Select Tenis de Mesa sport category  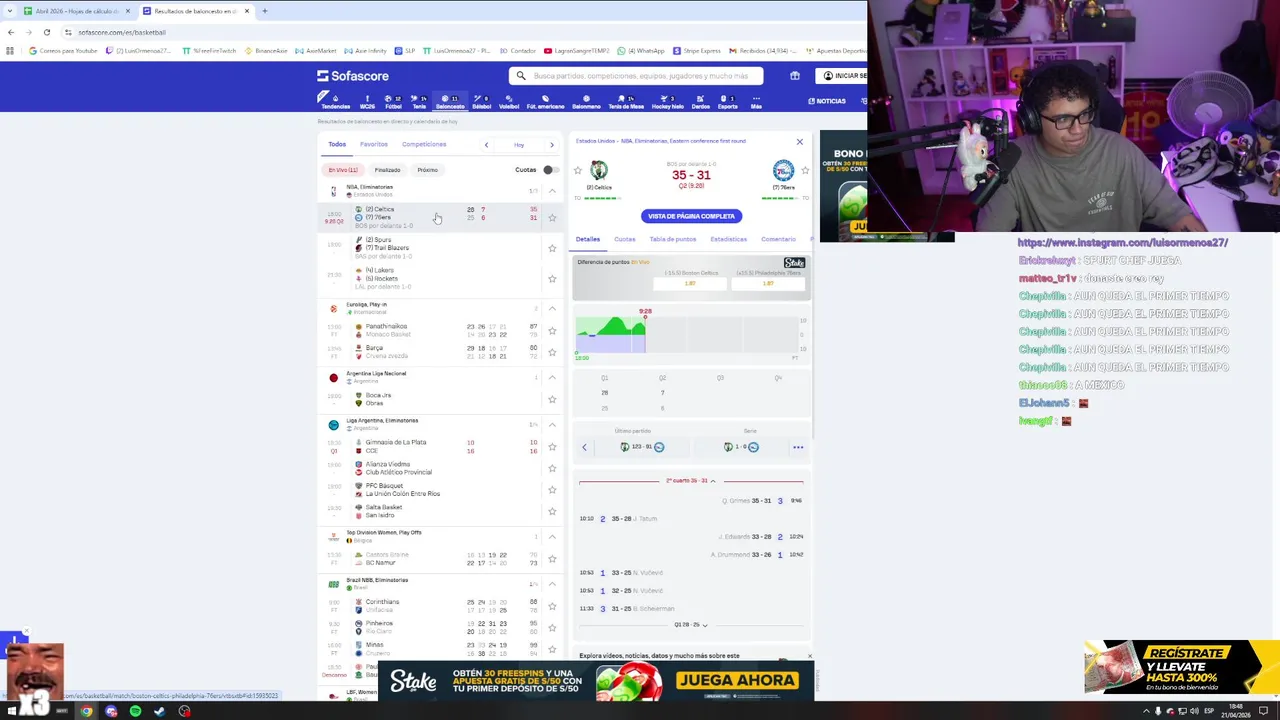626,102
